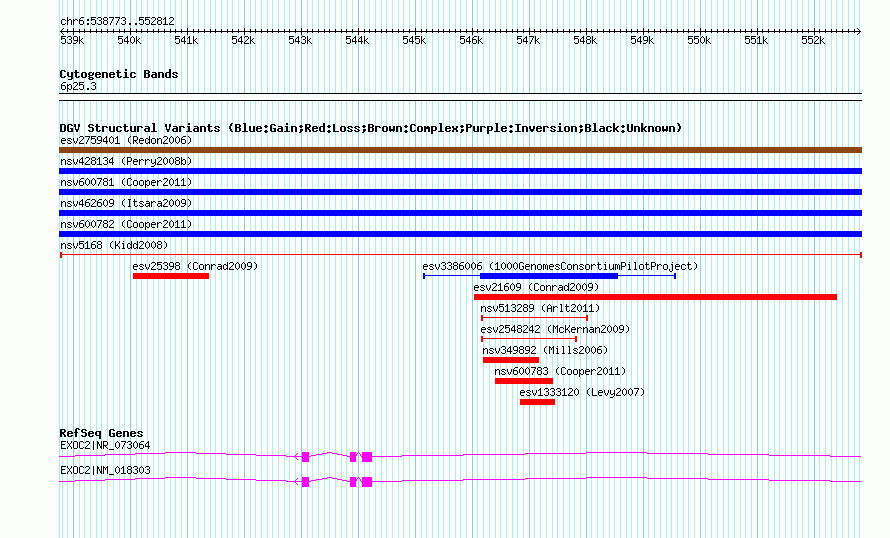The image size is (890, 538).
Task: Click the nsv600783 red loss bar
Action: tap(524, 381)
